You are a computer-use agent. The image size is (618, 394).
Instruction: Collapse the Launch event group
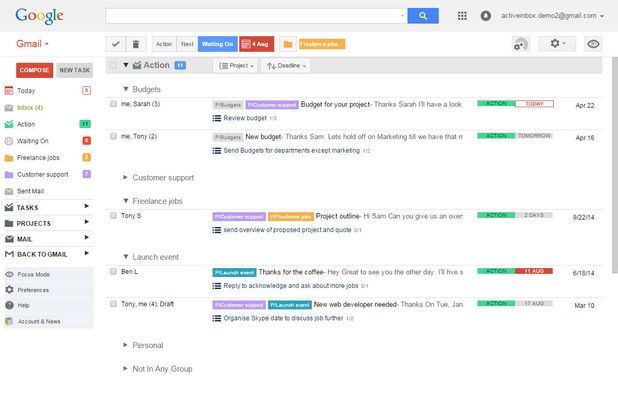(126, 257)
